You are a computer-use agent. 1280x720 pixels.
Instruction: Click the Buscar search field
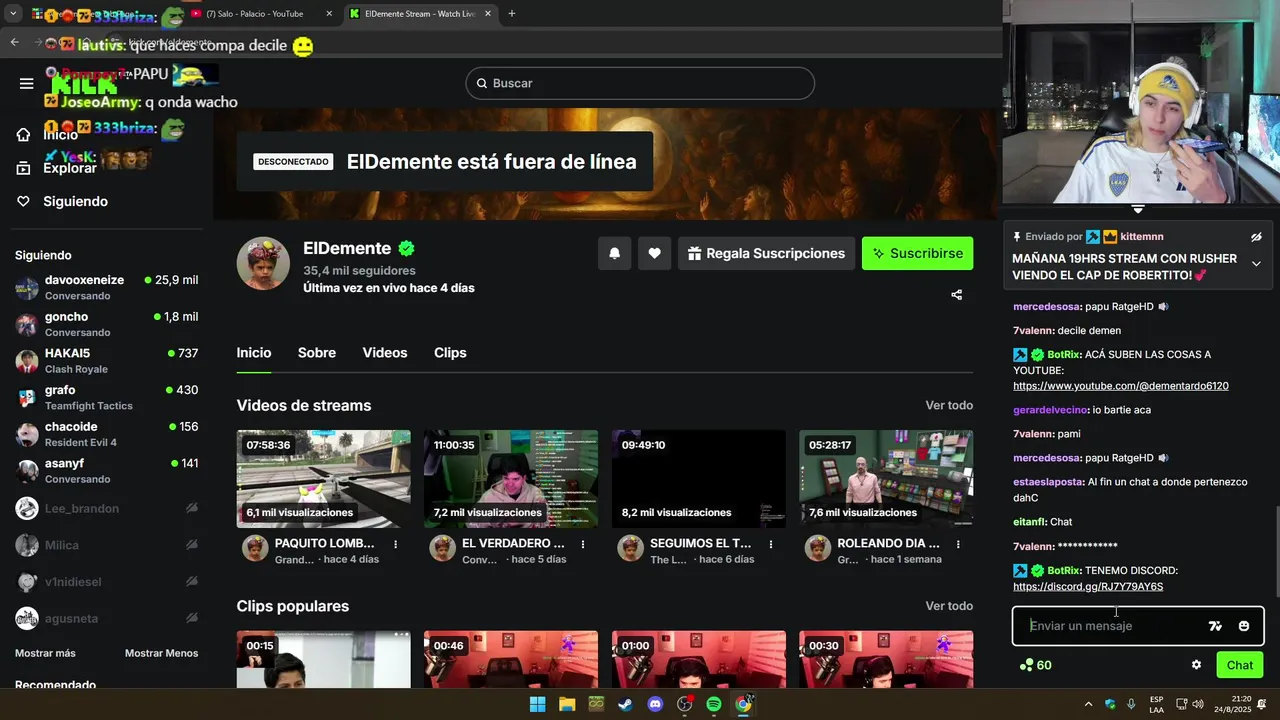pyautogui.click(x=640, y=83)
